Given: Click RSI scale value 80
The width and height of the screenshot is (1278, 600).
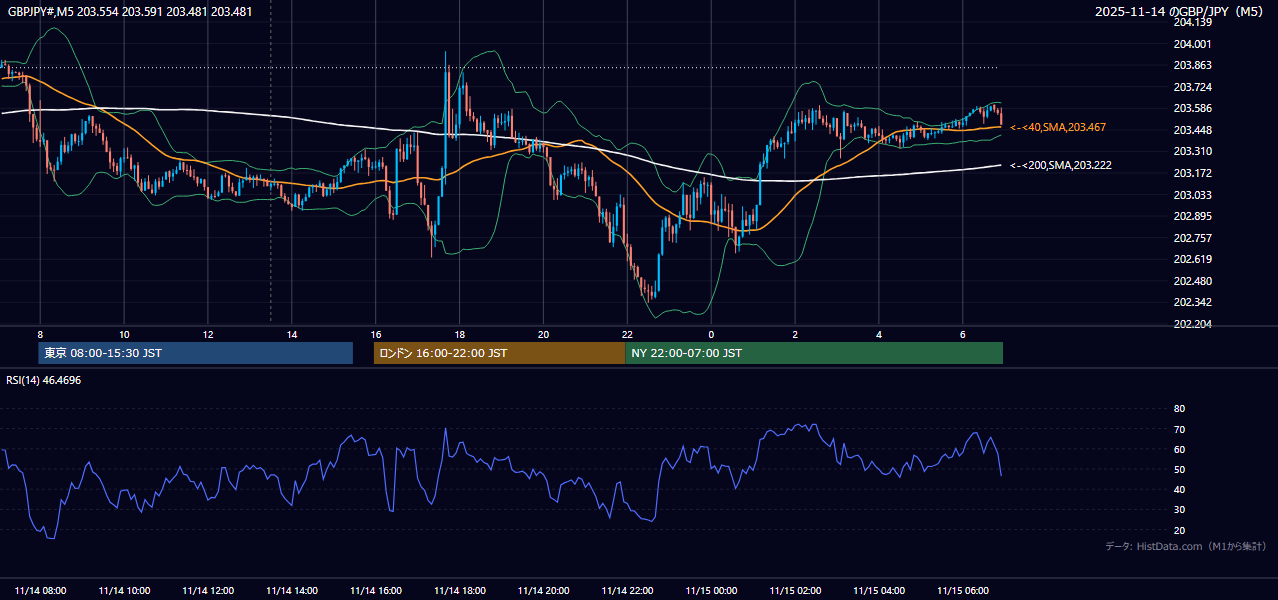Looking at the screenshot, I should tap(1179, 409).
